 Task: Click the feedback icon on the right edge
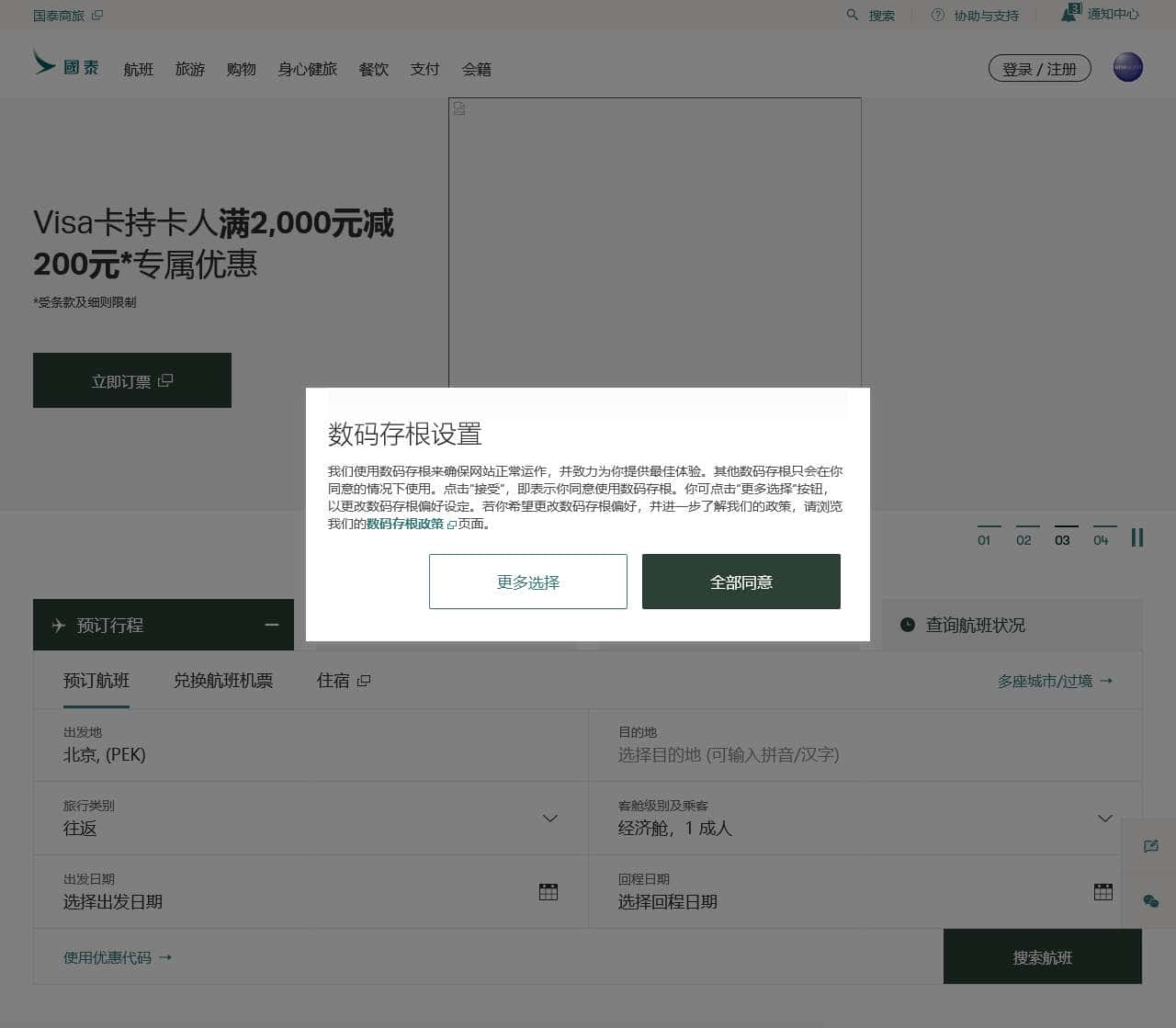(x=1150, y=846)
